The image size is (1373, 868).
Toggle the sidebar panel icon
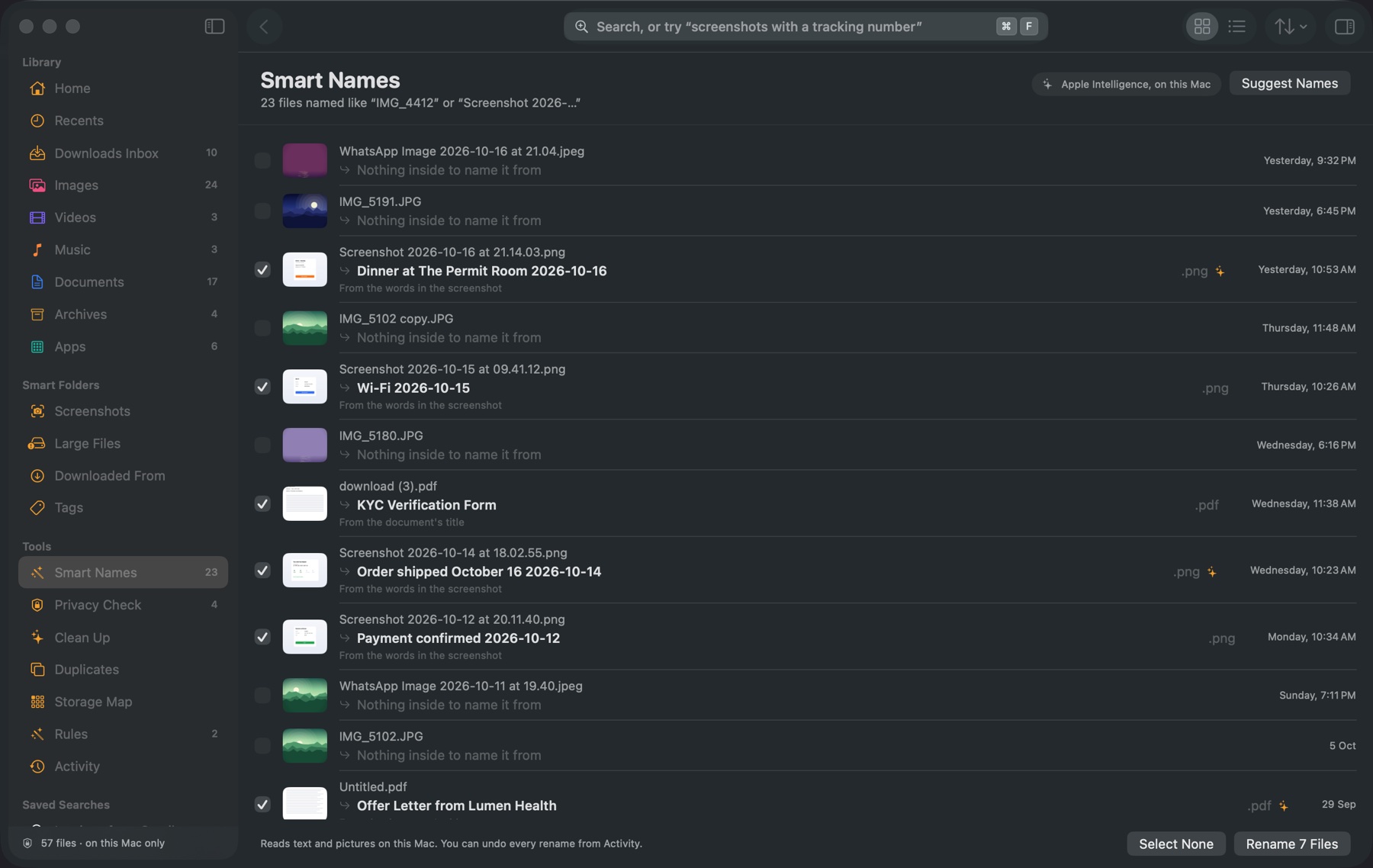coord(214,27)
